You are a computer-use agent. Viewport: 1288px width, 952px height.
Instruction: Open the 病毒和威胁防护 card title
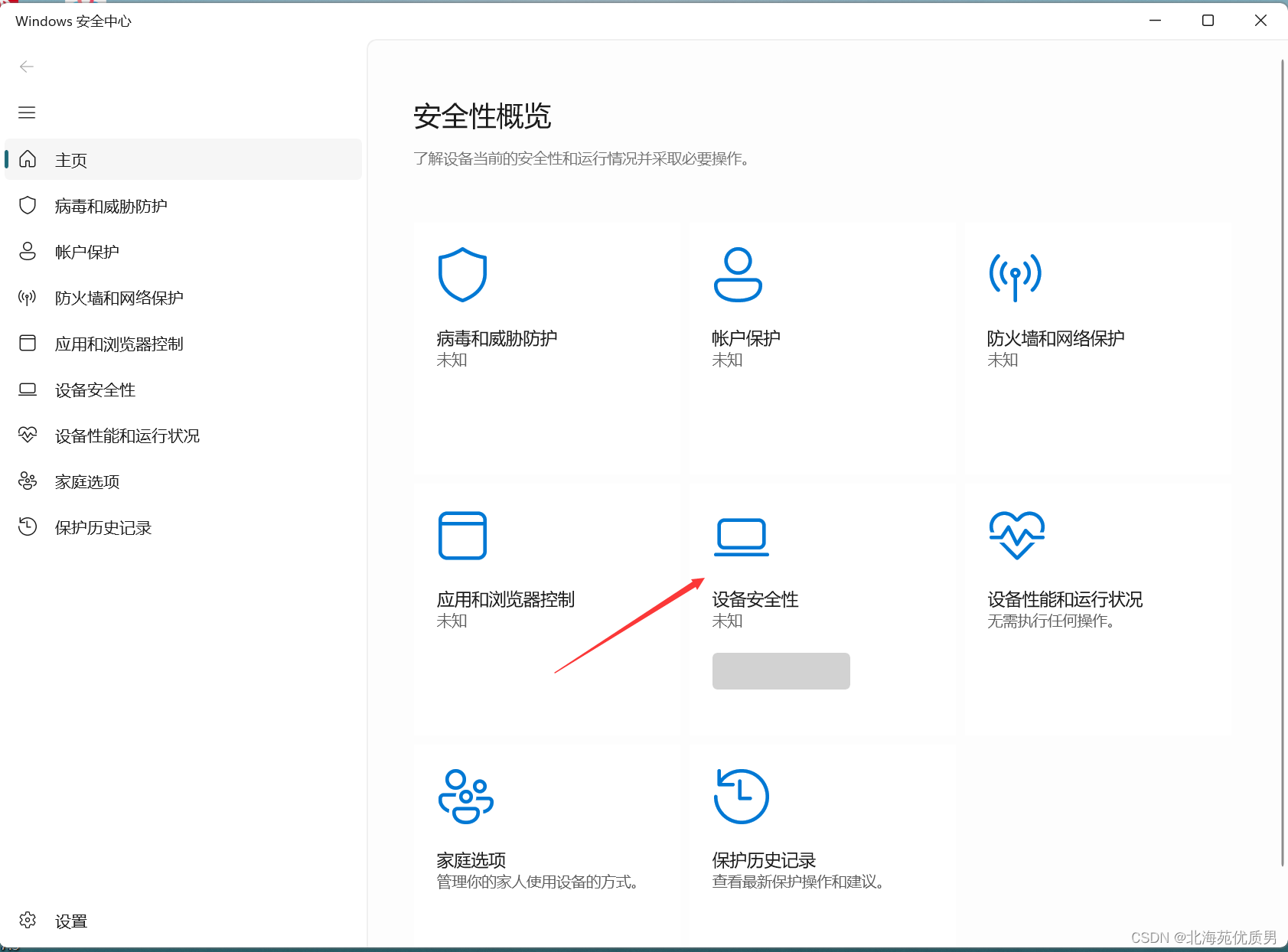point(497,338)
